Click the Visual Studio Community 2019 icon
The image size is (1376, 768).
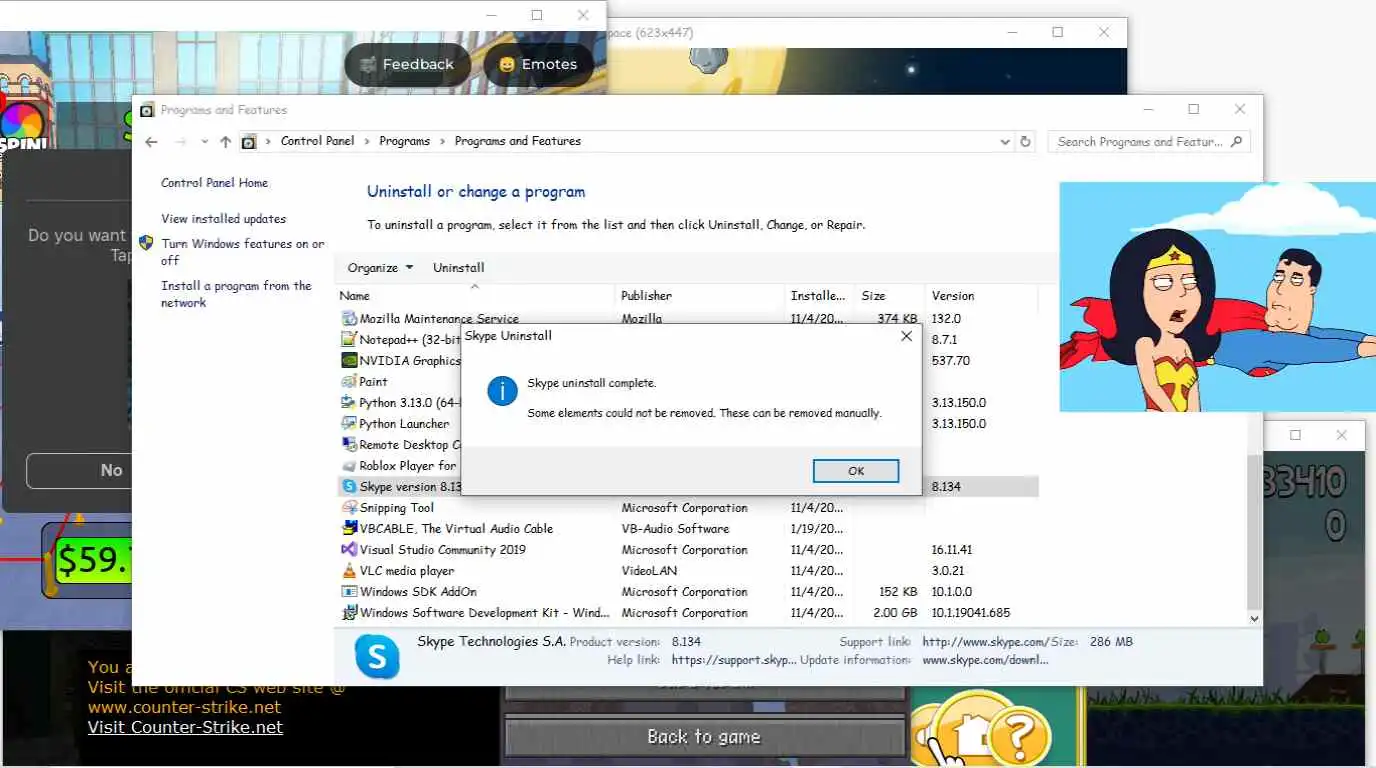pyautogui.click(x=349, y=550)
